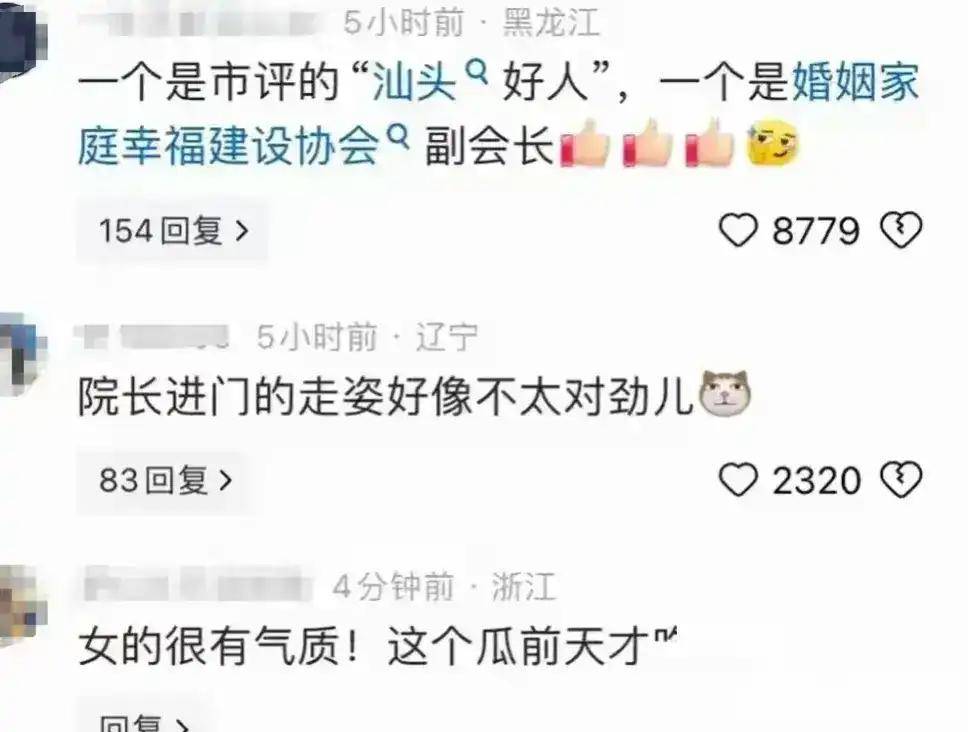Dislike the 院长进门 comment

pos(901,480)
